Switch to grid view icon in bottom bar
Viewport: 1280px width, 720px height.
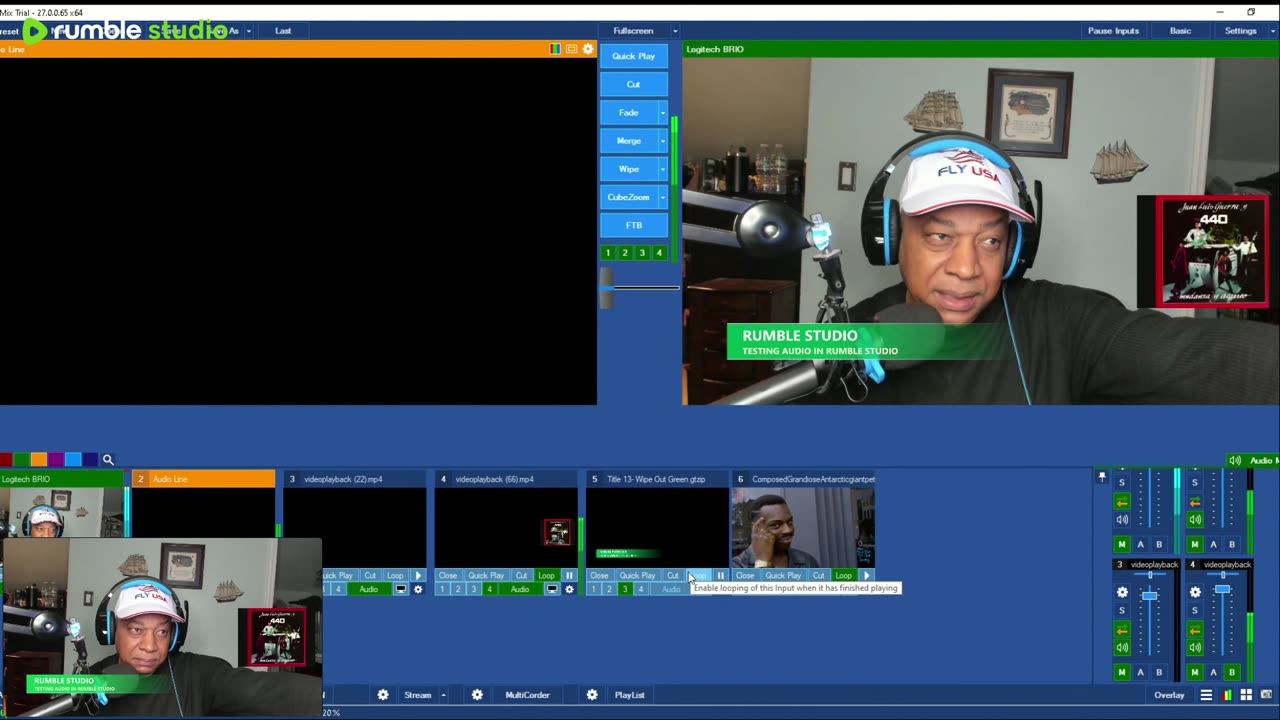(x=1246, y=695)
